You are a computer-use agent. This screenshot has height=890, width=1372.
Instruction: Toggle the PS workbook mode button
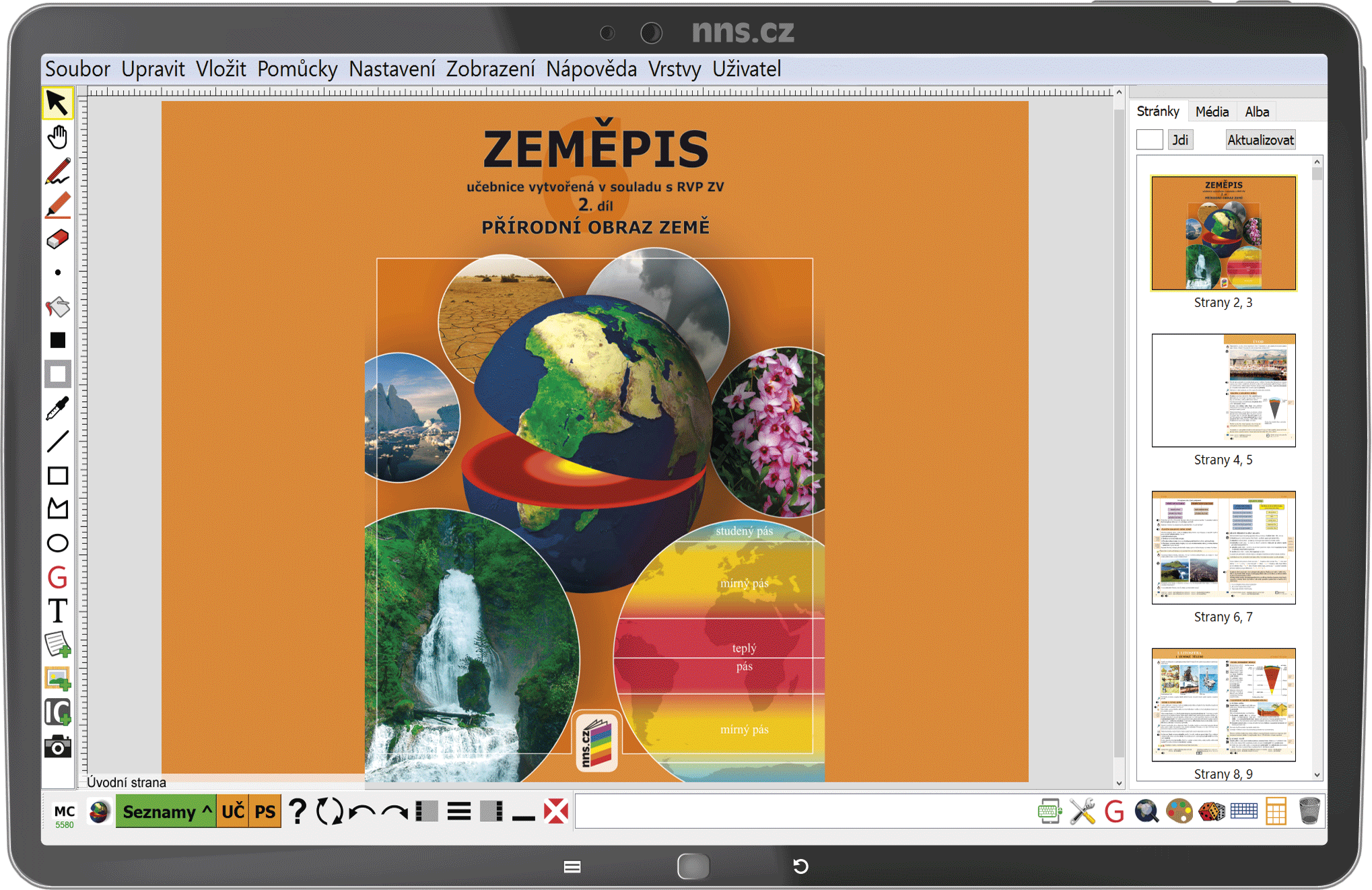265,812
